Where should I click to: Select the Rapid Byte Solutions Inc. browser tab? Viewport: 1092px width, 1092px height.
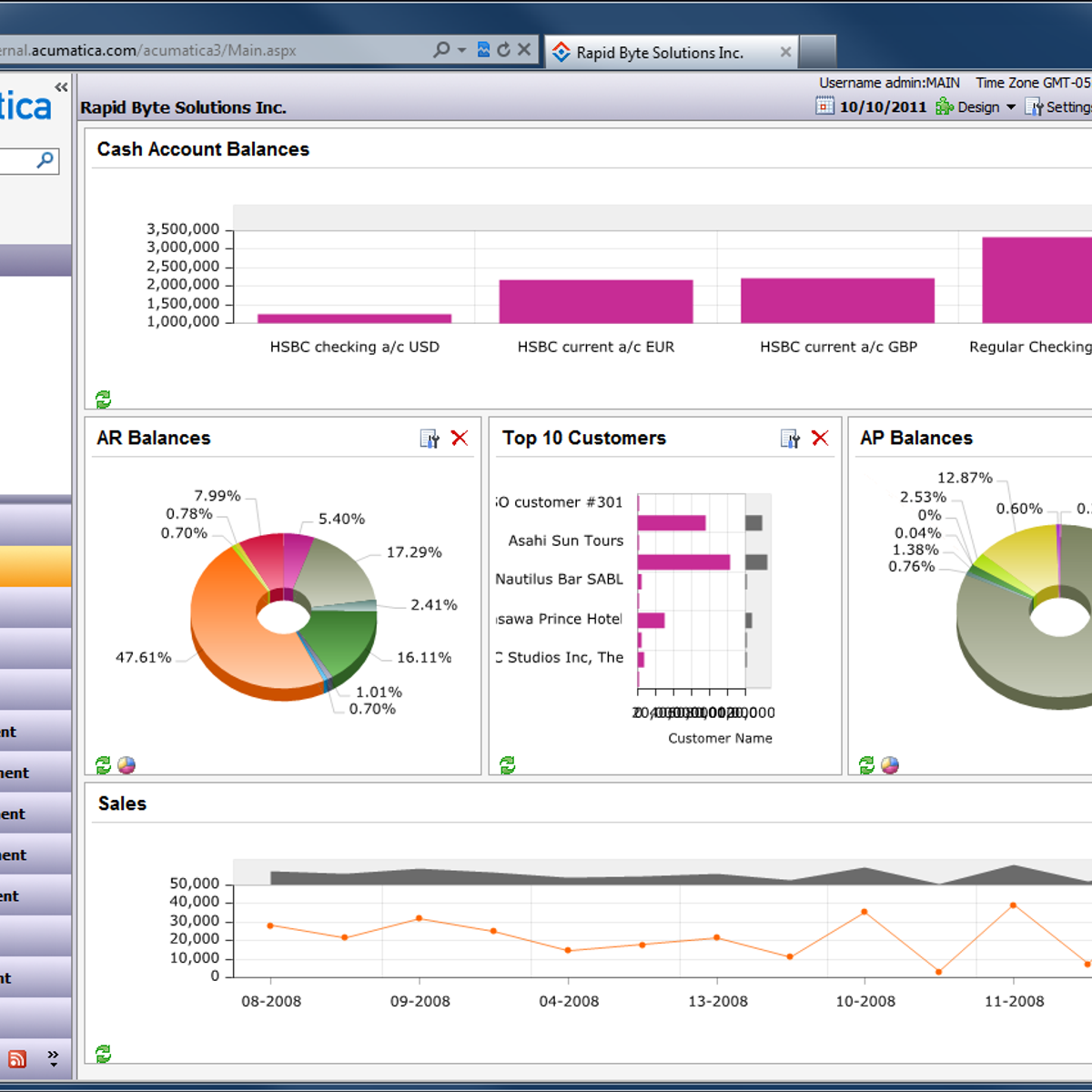tap(658, 52)
